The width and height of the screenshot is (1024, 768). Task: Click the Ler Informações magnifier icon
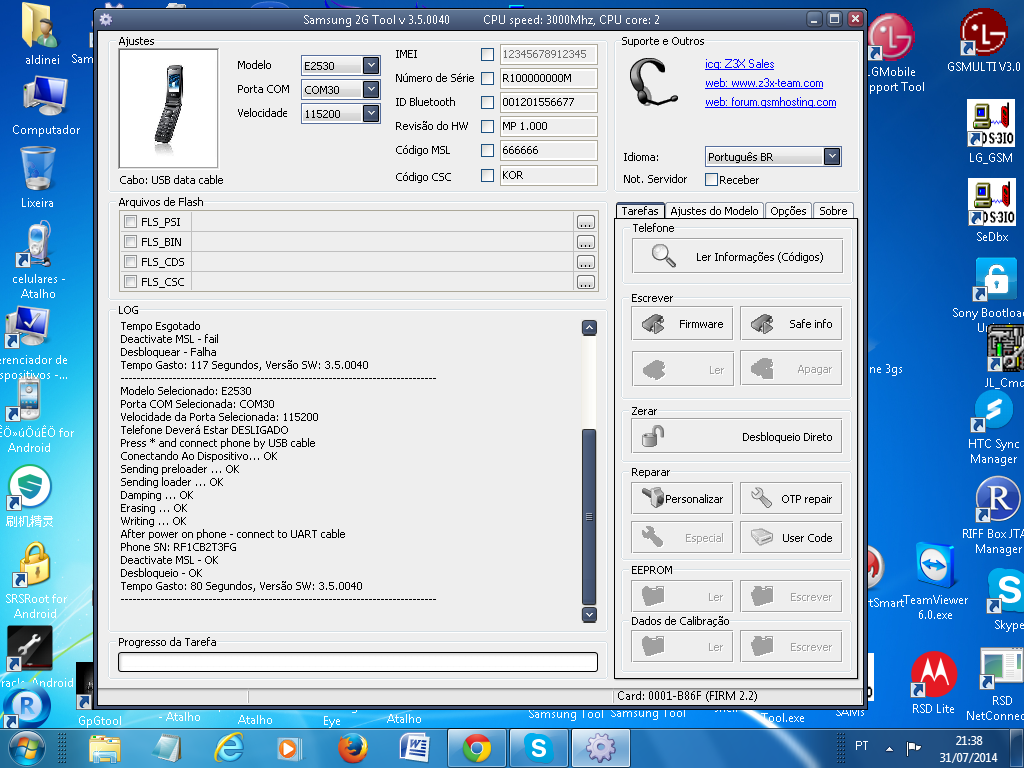664,255
